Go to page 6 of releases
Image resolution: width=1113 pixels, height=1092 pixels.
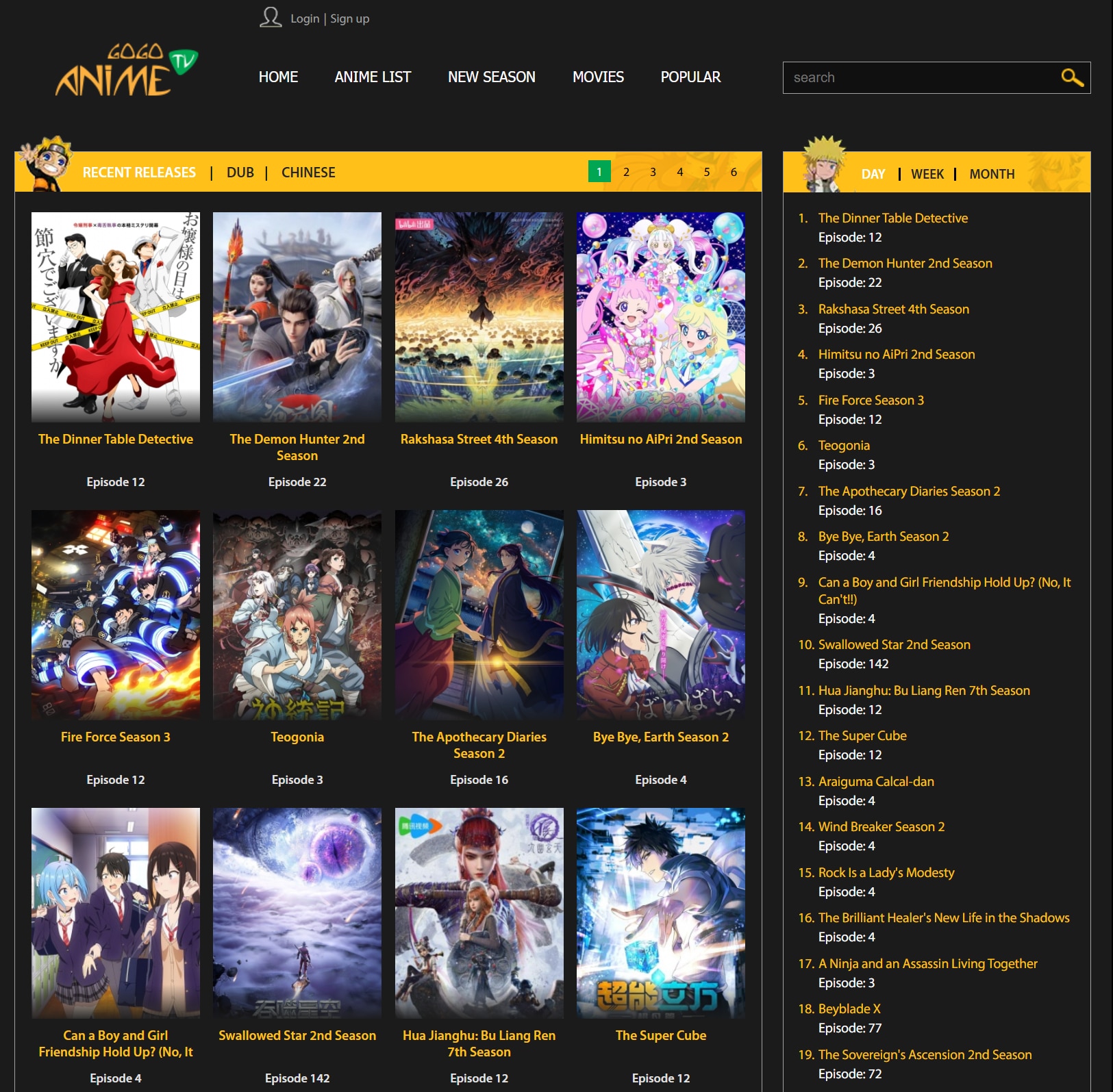coord(734,172)
